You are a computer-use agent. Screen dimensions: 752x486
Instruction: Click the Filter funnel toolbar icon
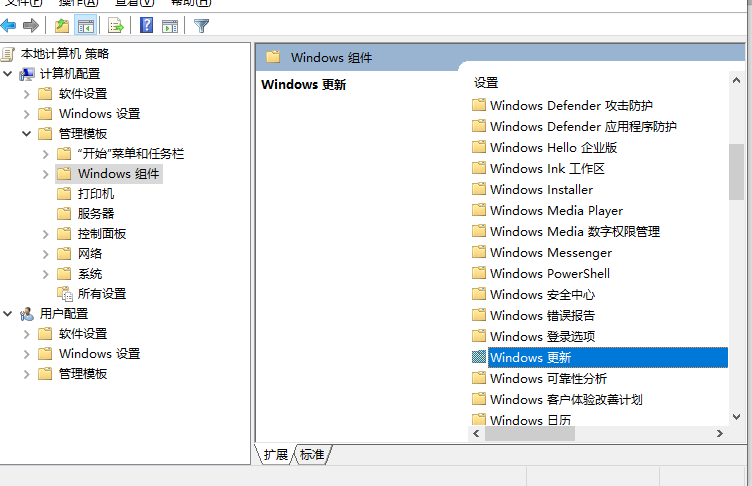click(x=201, y=25)
